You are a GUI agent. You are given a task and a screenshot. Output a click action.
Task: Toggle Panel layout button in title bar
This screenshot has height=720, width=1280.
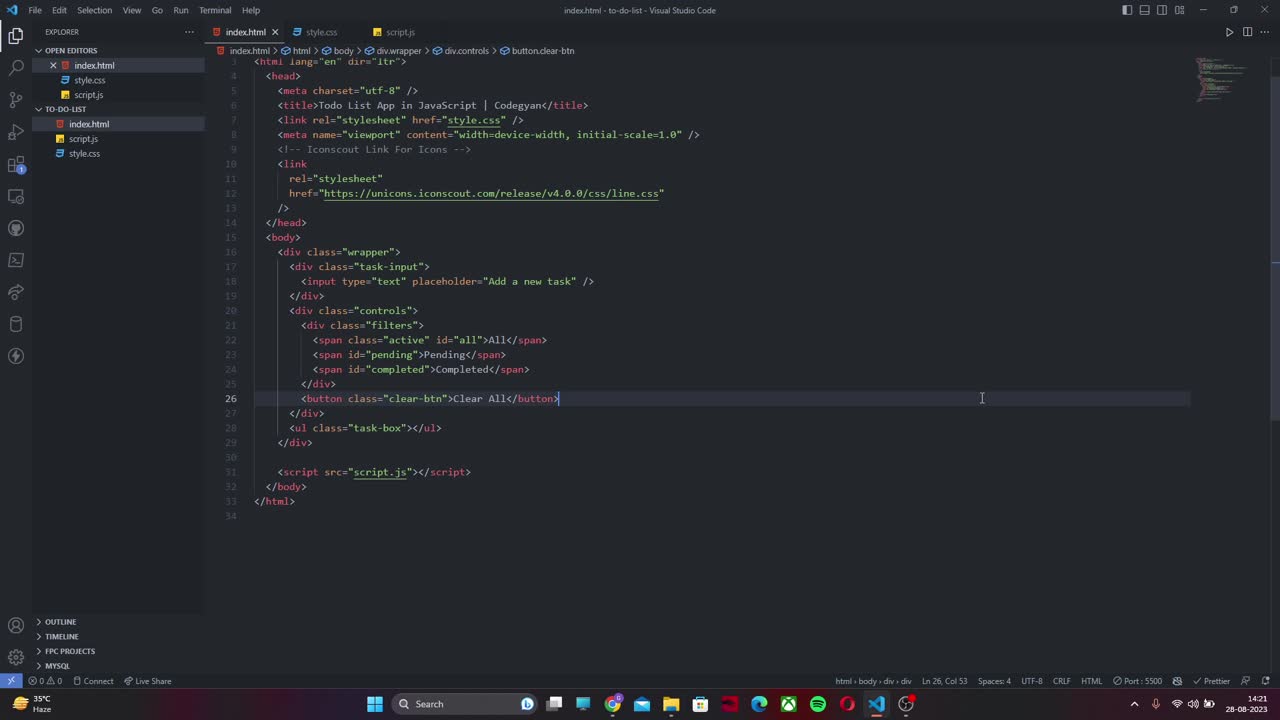point(1145,10)
